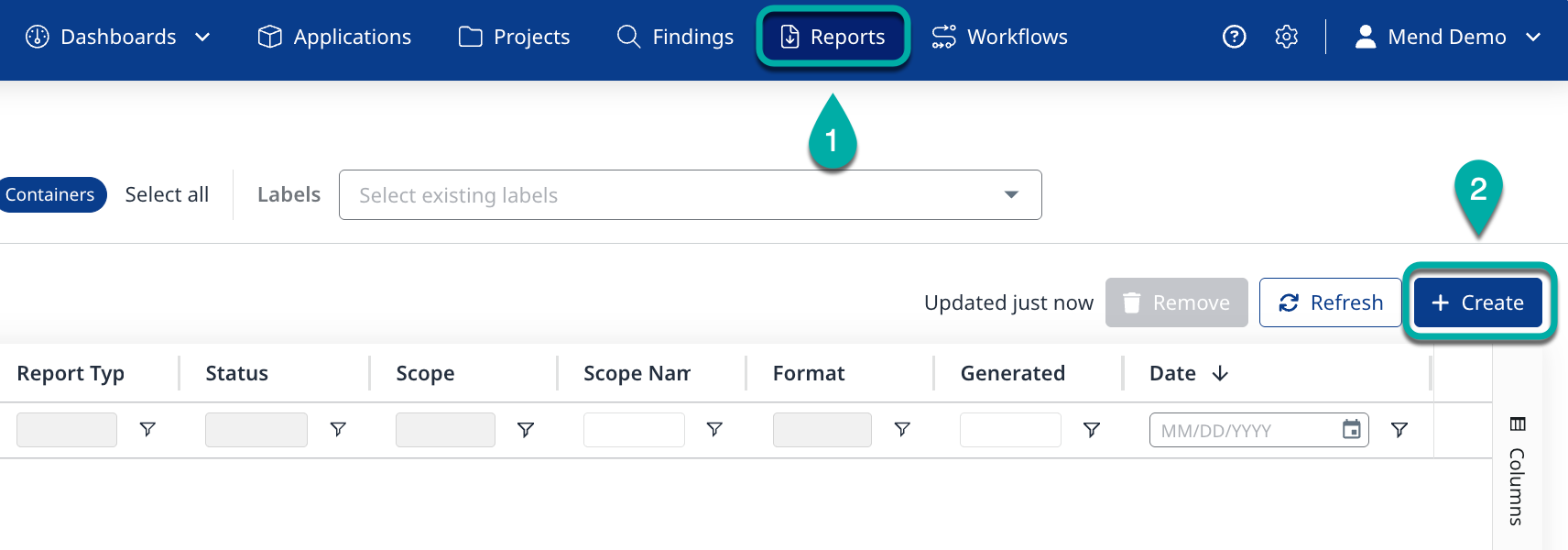The image size is (1568, 550).
Task: Click the filter icon for Date column
Action: 1399,429
